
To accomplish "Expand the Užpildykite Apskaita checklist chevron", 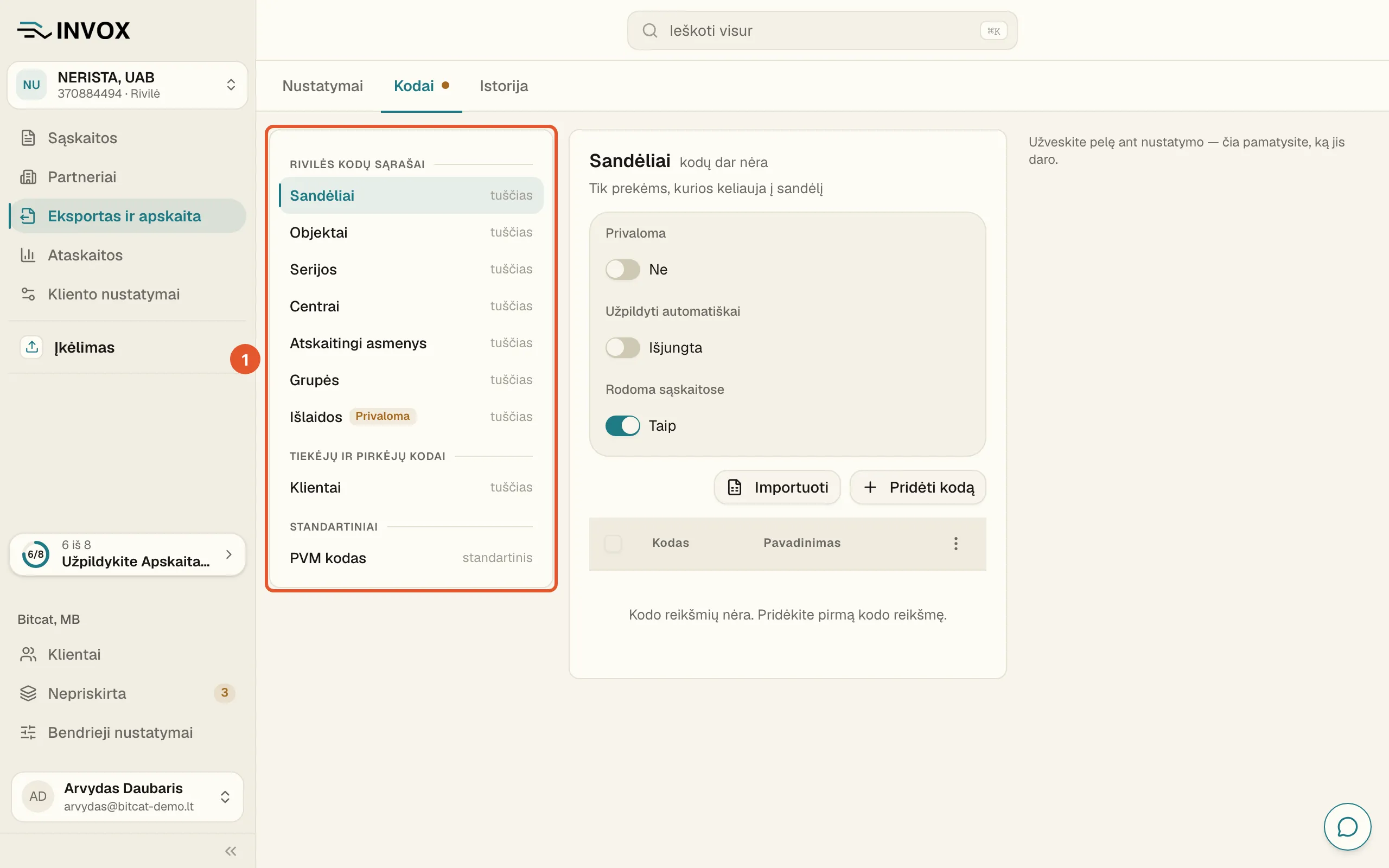I will pyautogui.click(x=229, y=554).
